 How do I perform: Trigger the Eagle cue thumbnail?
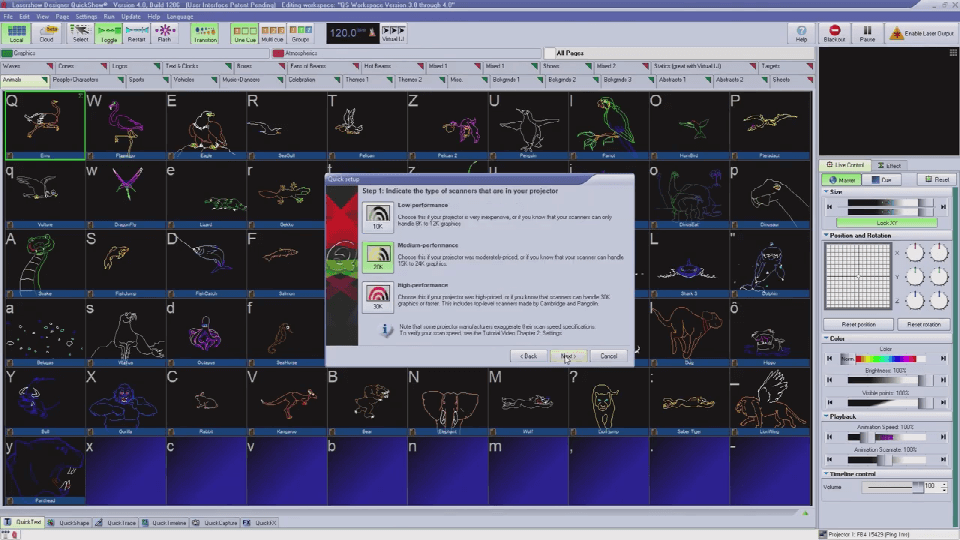pyautogui.click(x=206, y=126)
